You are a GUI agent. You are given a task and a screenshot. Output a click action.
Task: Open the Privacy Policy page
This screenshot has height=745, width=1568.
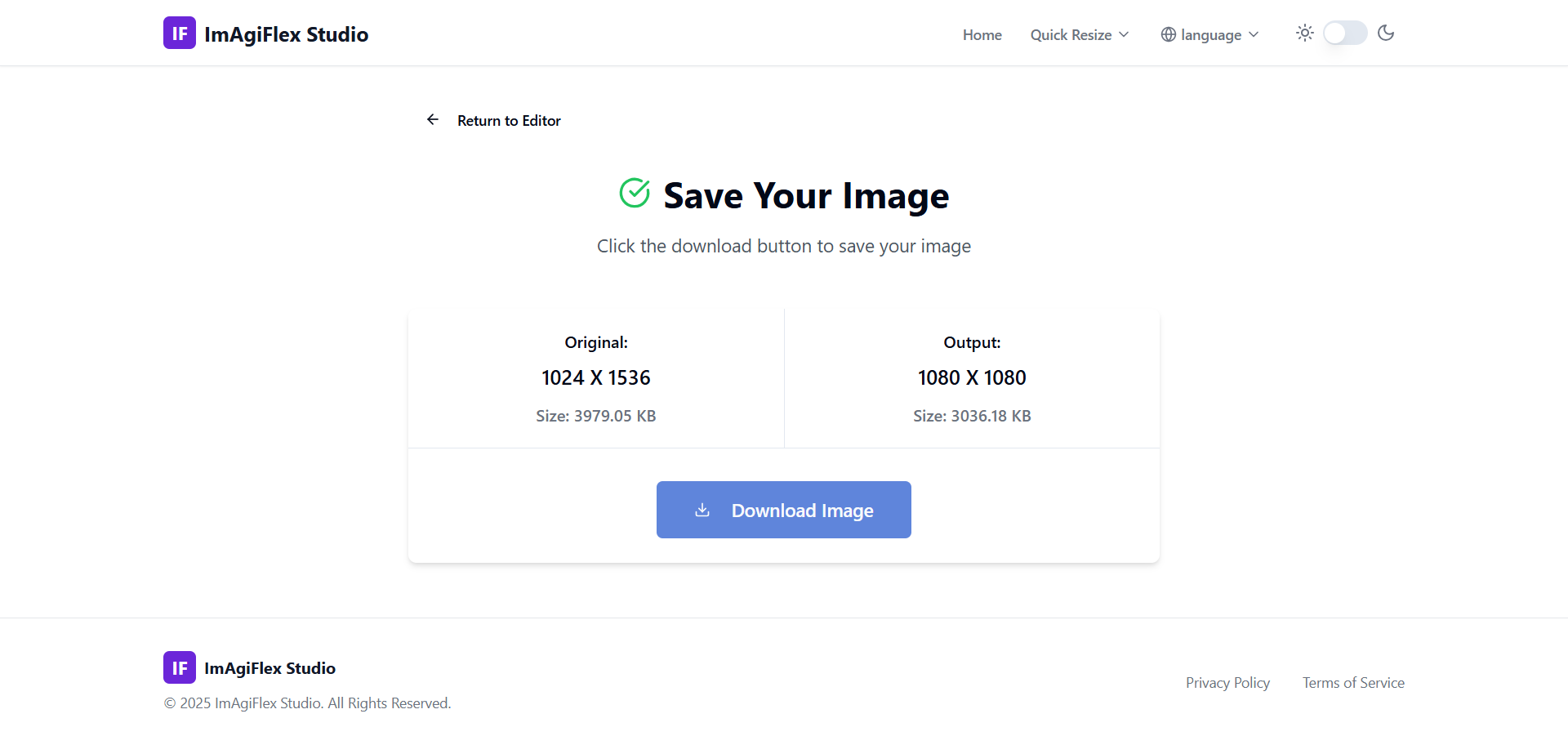1227,682
